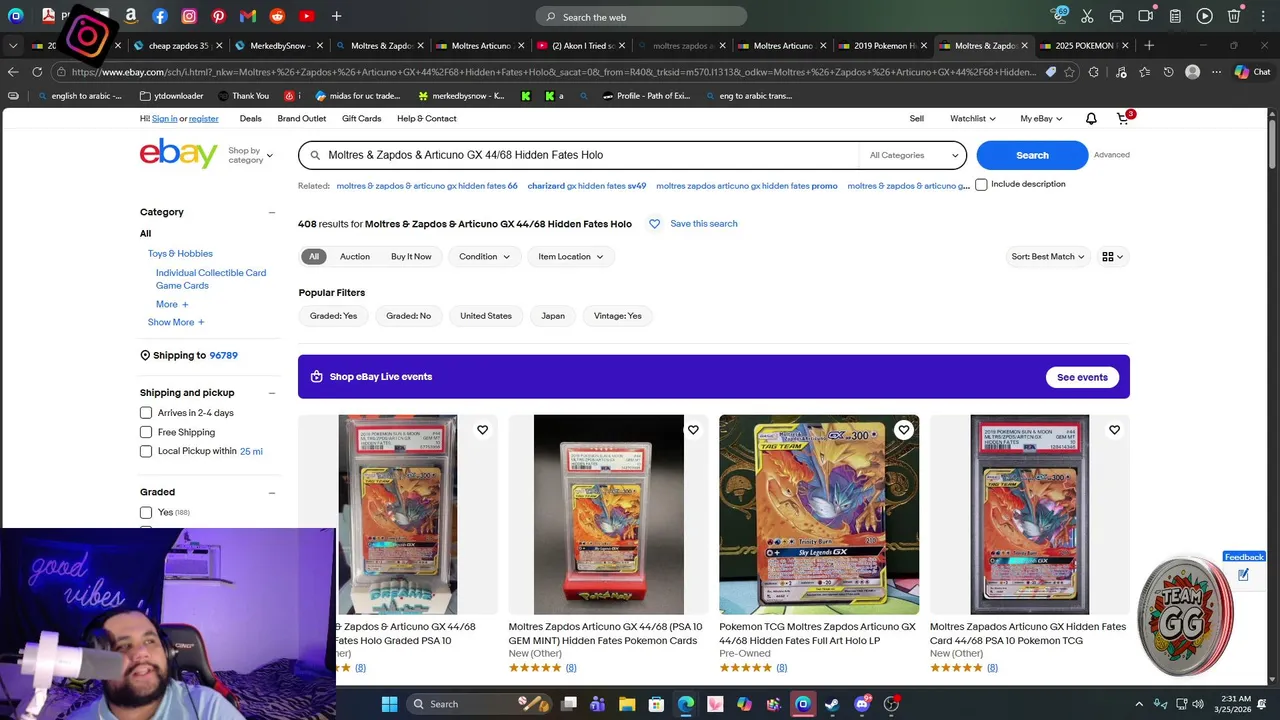
Task: Open the Copilot Chat button
Action: (1252, 72)
